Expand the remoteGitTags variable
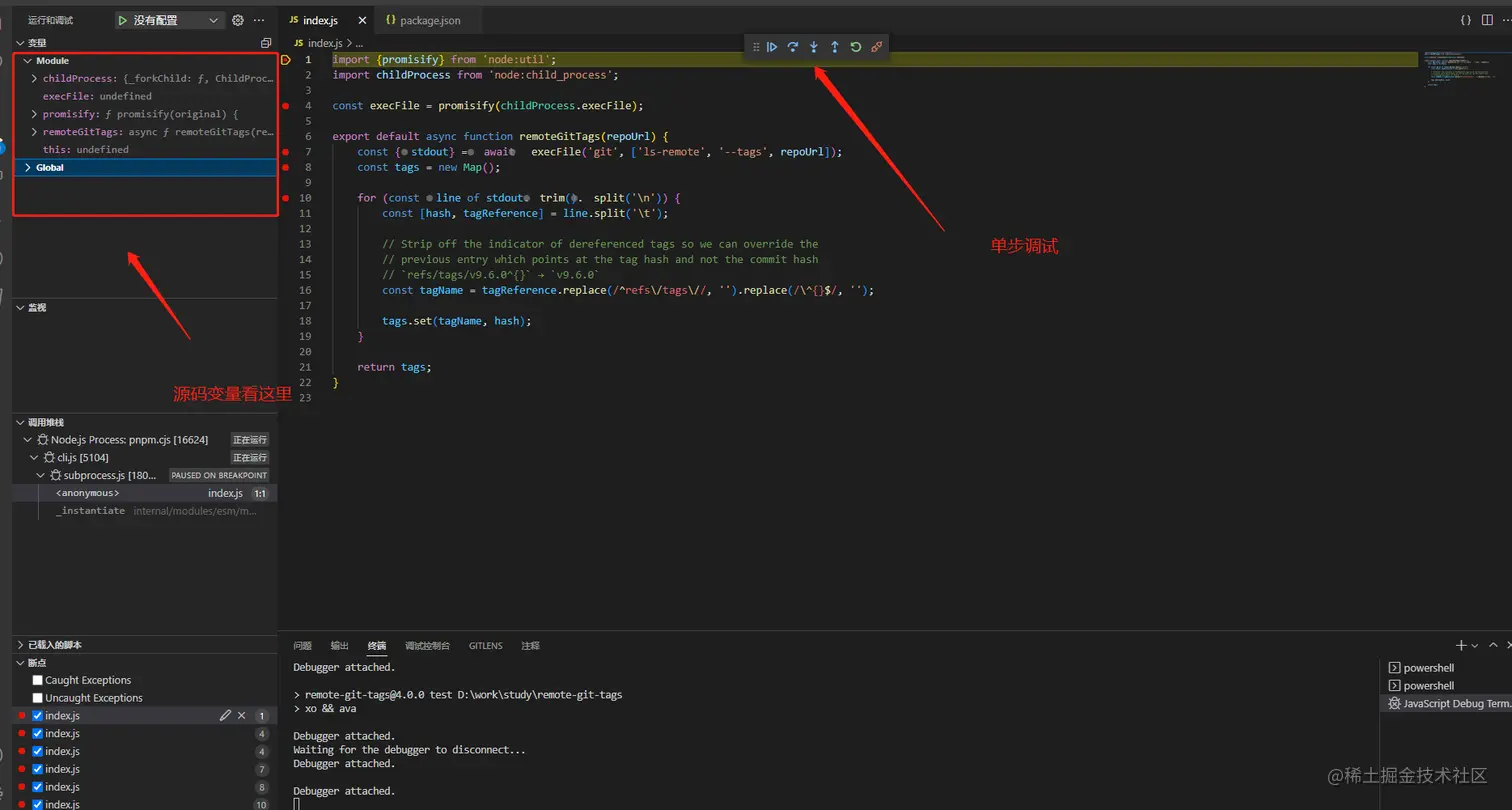This screenshot has width=1512, height=810. tap(35, 132)
